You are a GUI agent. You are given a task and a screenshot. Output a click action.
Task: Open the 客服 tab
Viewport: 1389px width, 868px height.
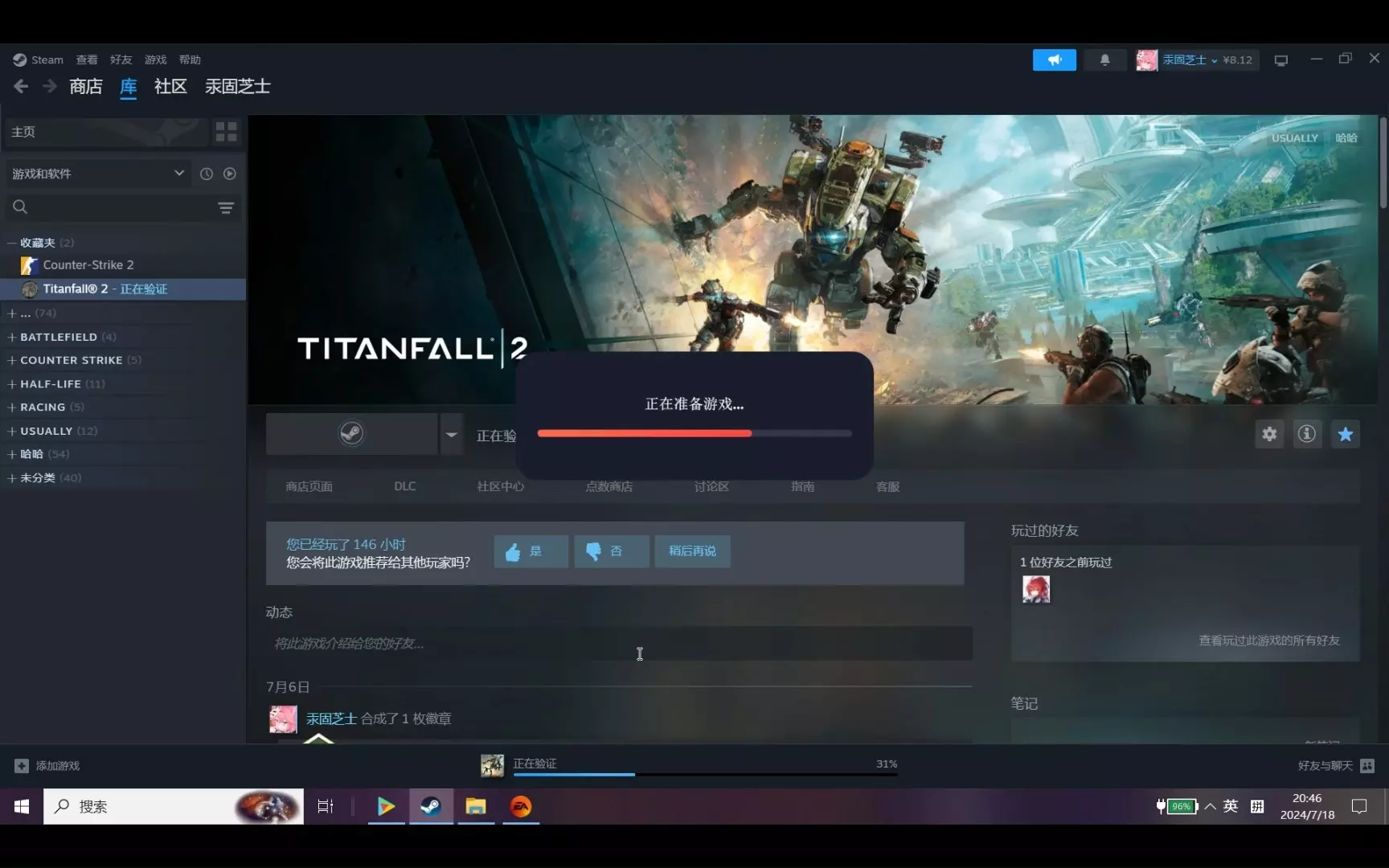(x=888, y=486)
